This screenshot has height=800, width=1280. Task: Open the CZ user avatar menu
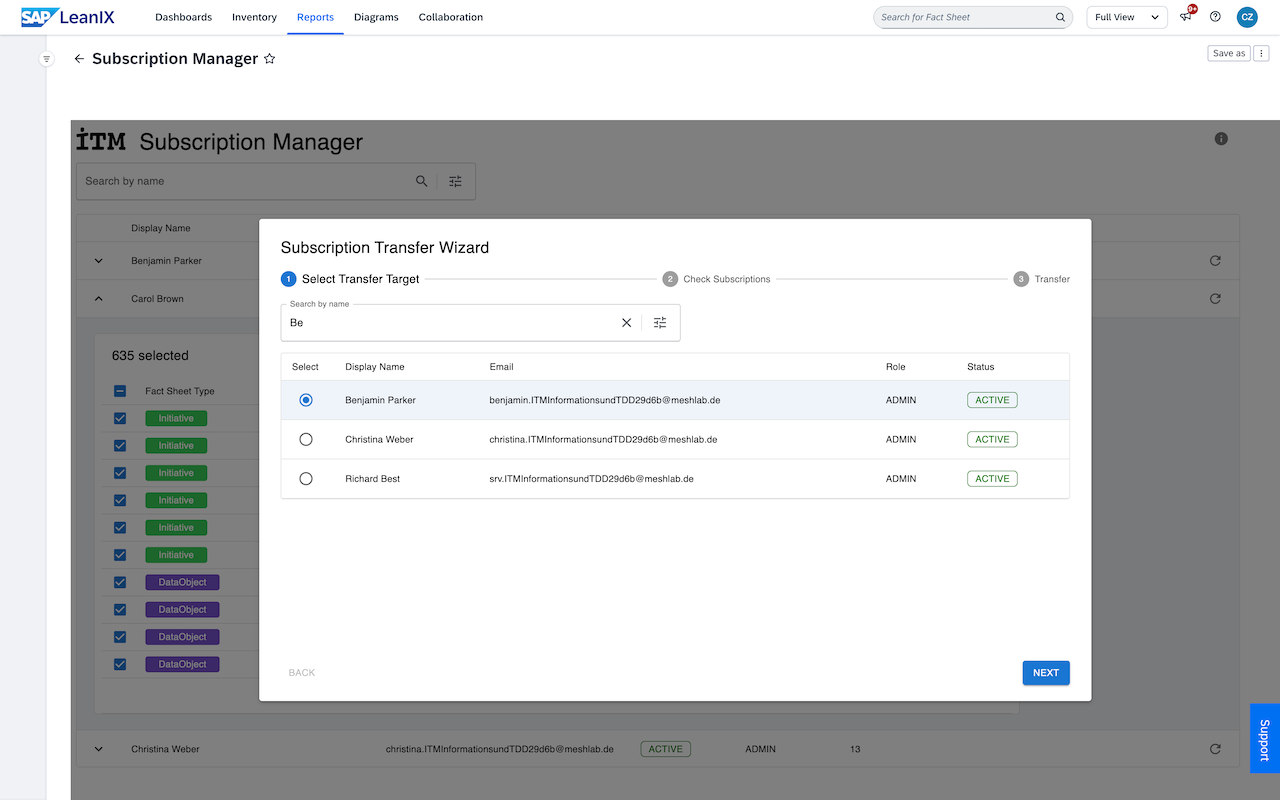pyautogui.click(x=1247, y=17)
